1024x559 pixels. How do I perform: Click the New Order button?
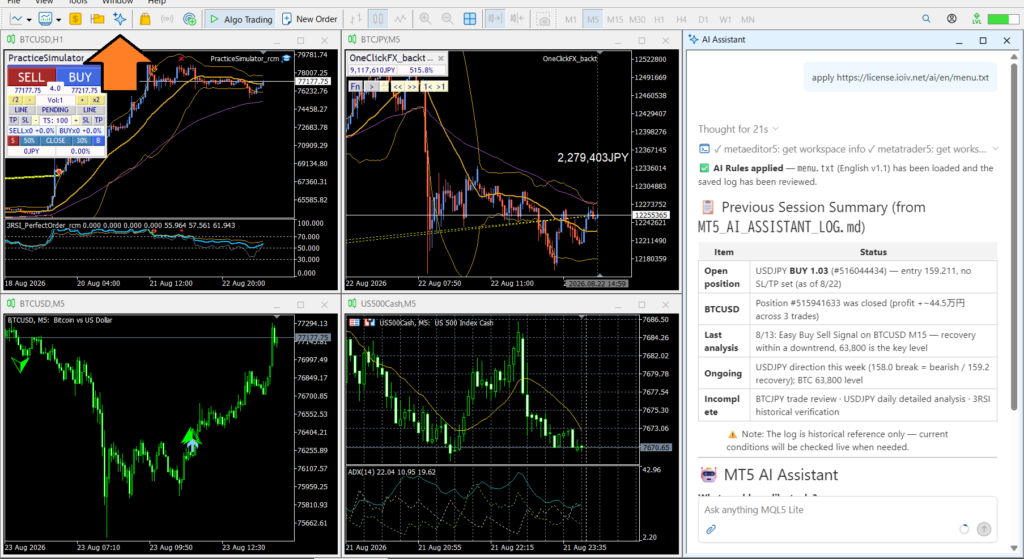point(310,19)
